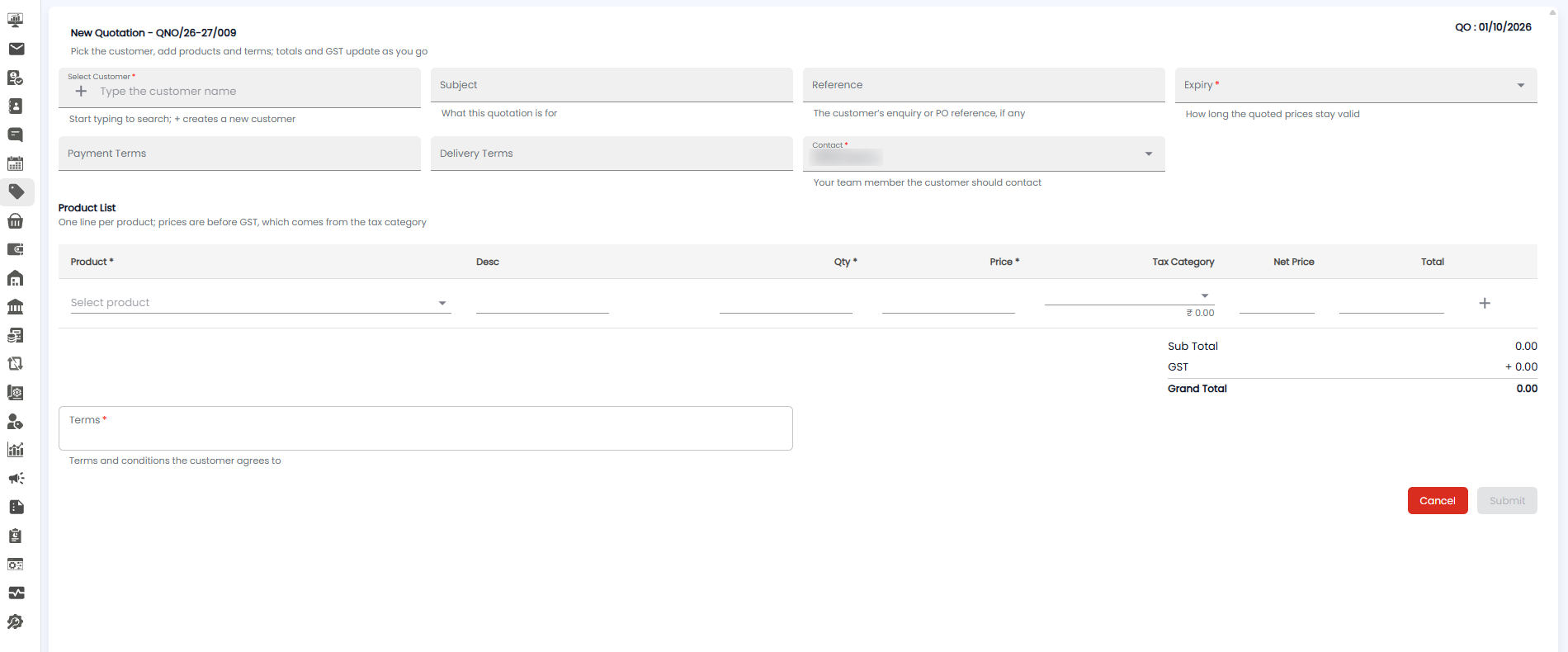Open the wrench-and-gear settings icon in sidebar

click(16, 621)
